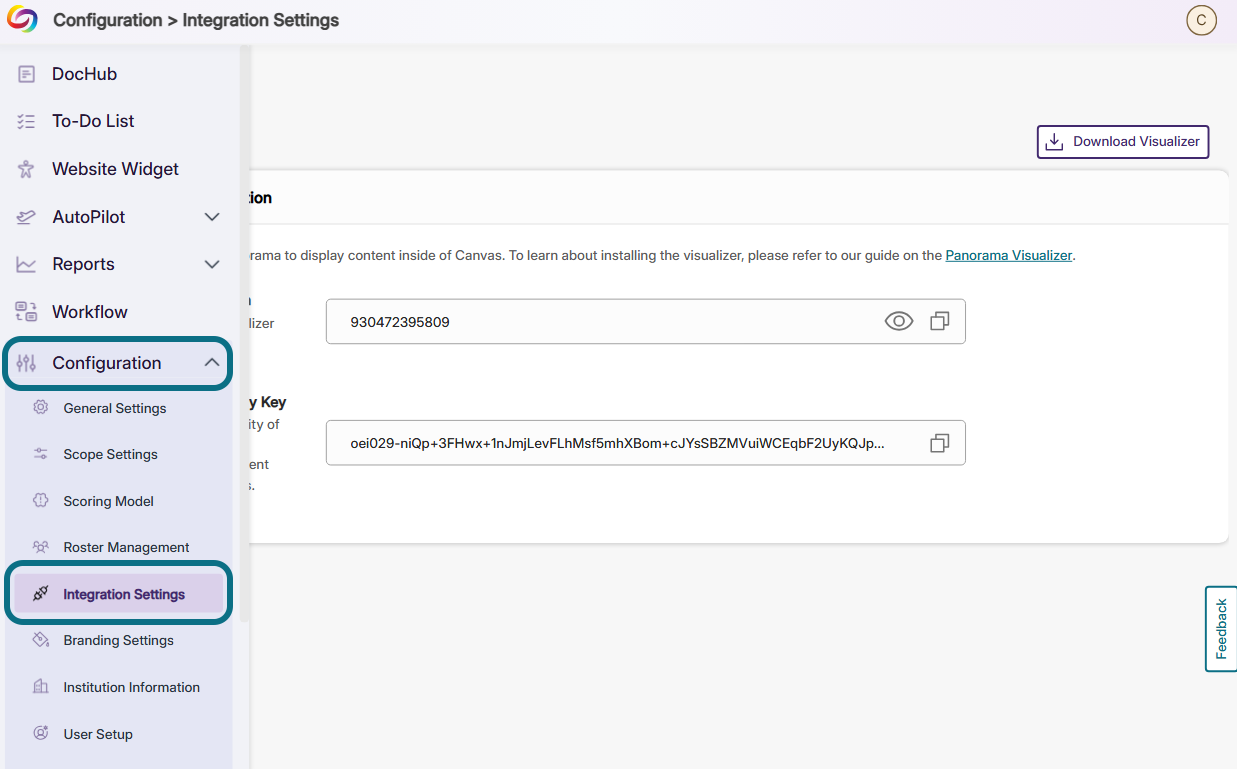
Task: Click the app logo in the header
Action: 22,20
